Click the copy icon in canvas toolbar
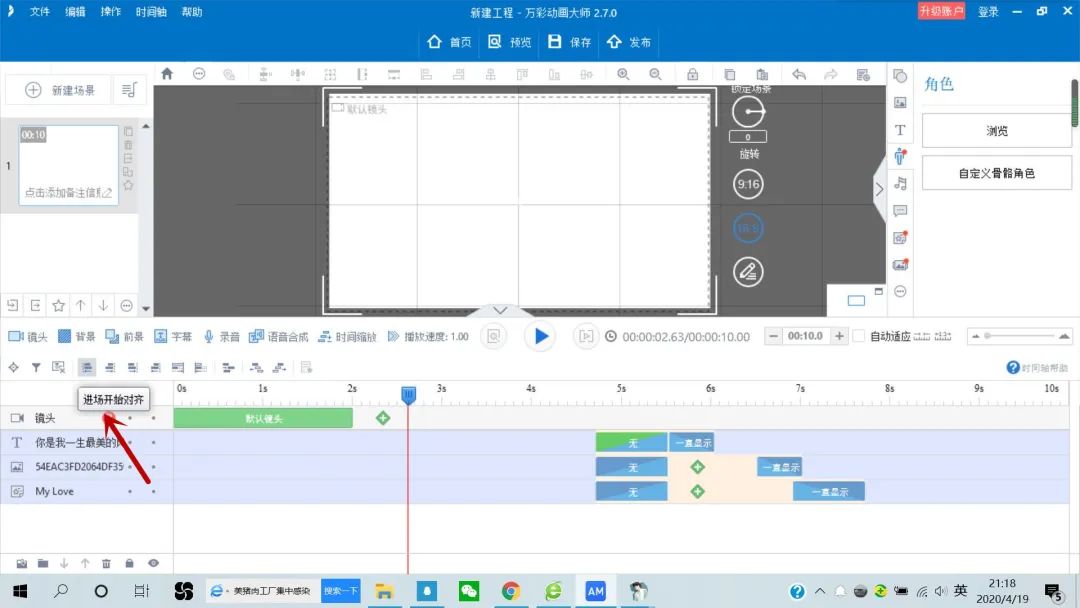This screenshot has width=1080, height=608. [729, 74]
